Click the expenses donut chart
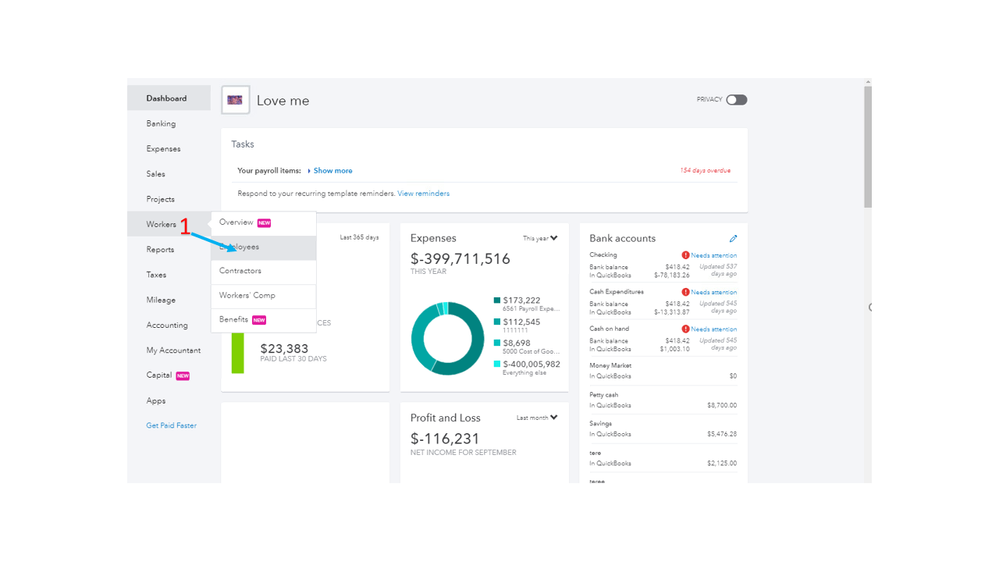Image resolution: width=999 pixels, height=562 pixels. [447, 338]
